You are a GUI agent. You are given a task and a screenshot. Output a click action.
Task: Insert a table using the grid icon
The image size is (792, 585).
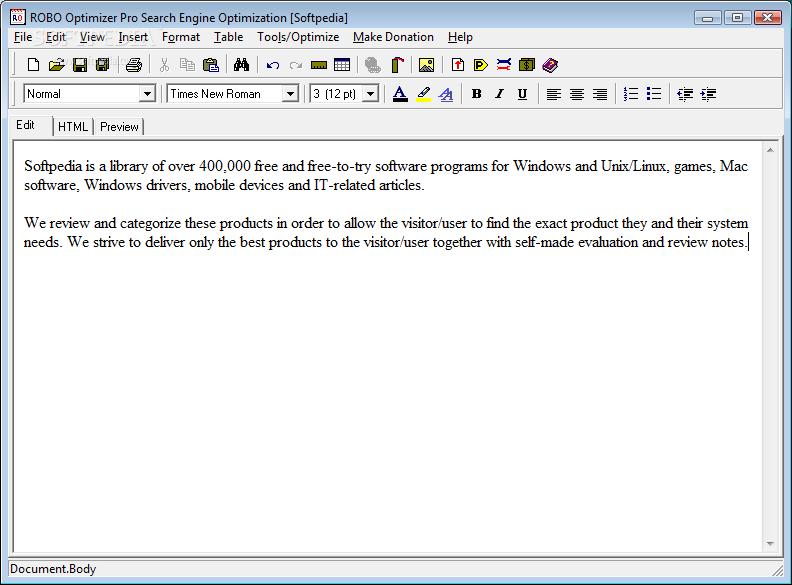tap(342, 65)
